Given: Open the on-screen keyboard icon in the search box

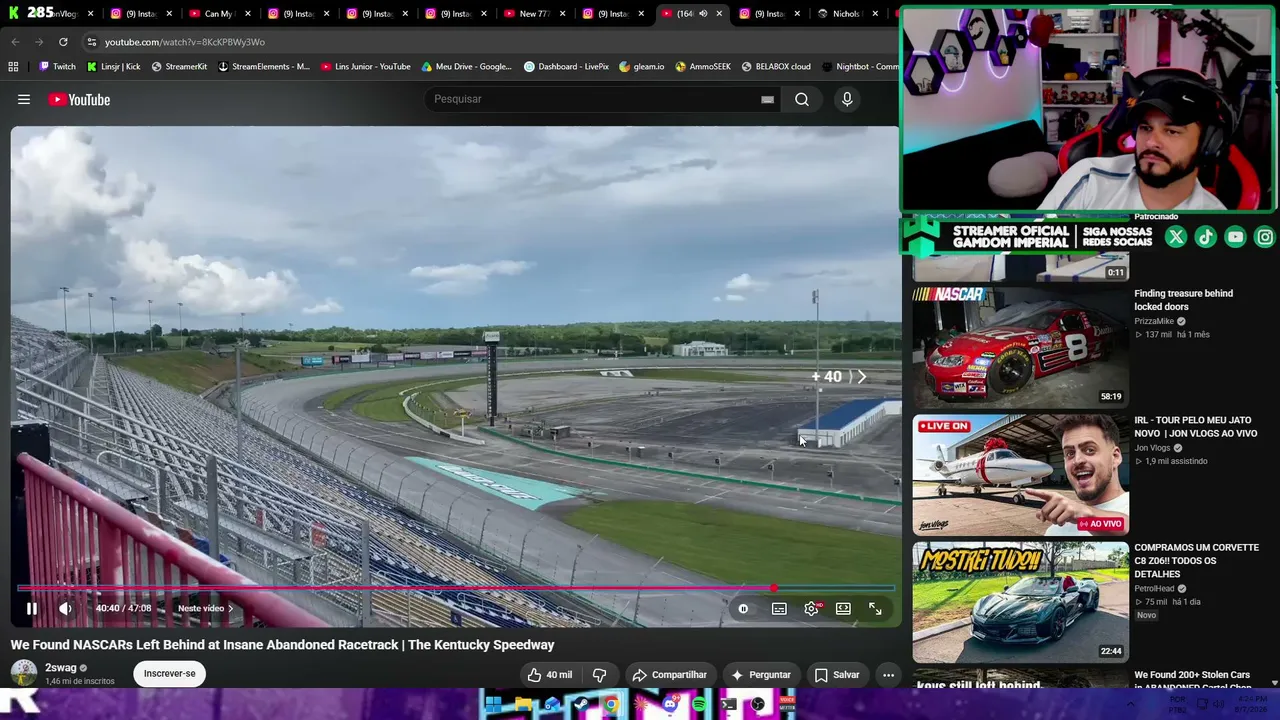Looking at the screenshot, I should [x=767, y=99].
